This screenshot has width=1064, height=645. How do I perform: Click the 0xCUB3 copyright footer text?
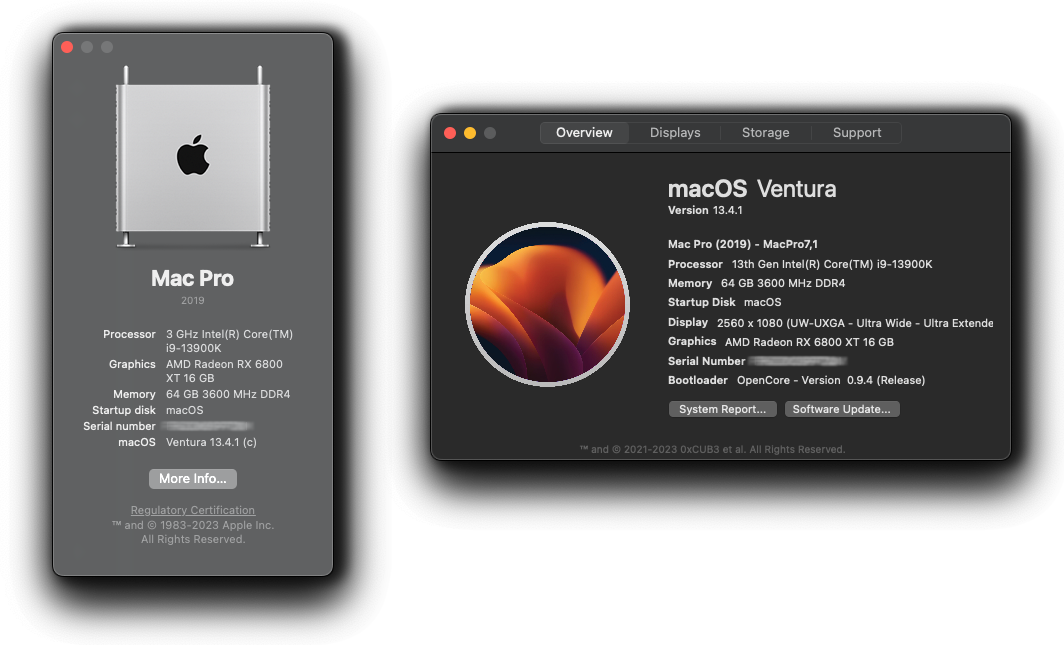pyautogui.click(x=712, y=449)
